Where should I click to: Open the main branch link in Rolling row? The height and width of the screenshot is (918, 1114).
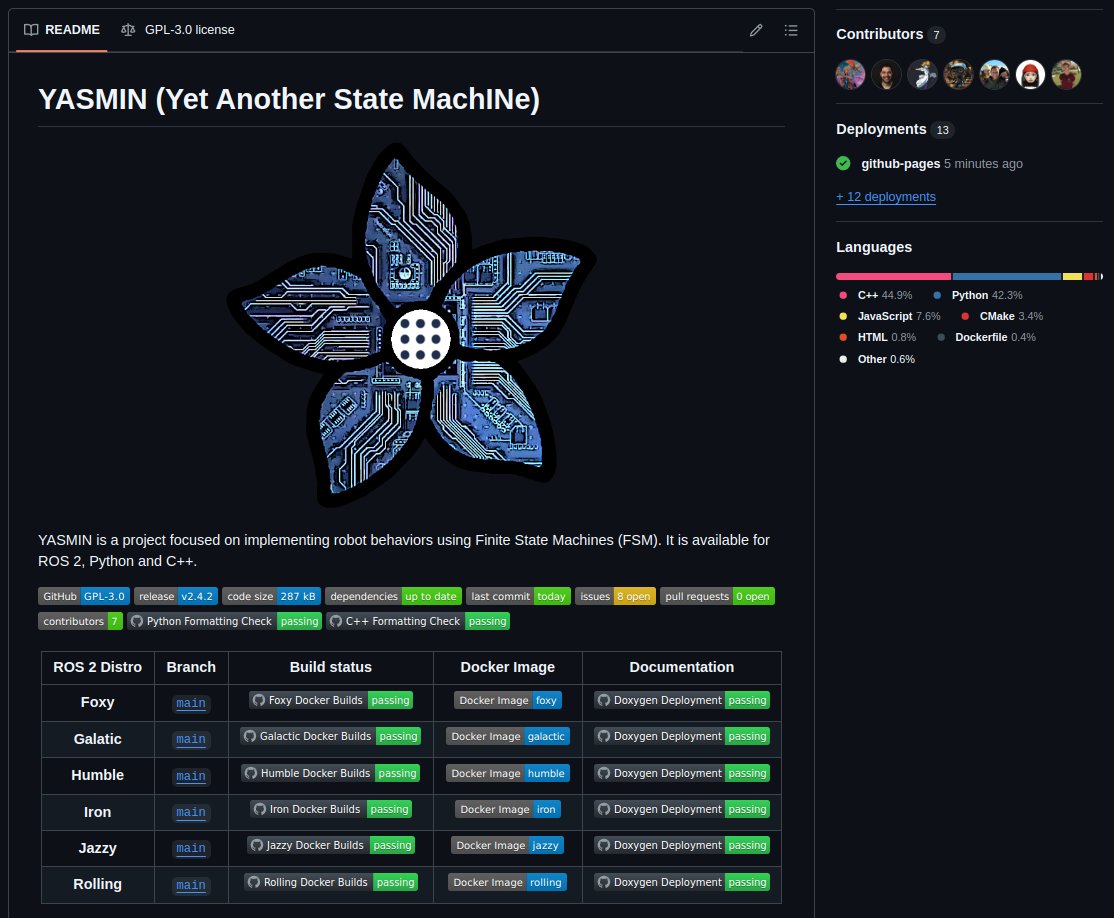coord(190,885)
